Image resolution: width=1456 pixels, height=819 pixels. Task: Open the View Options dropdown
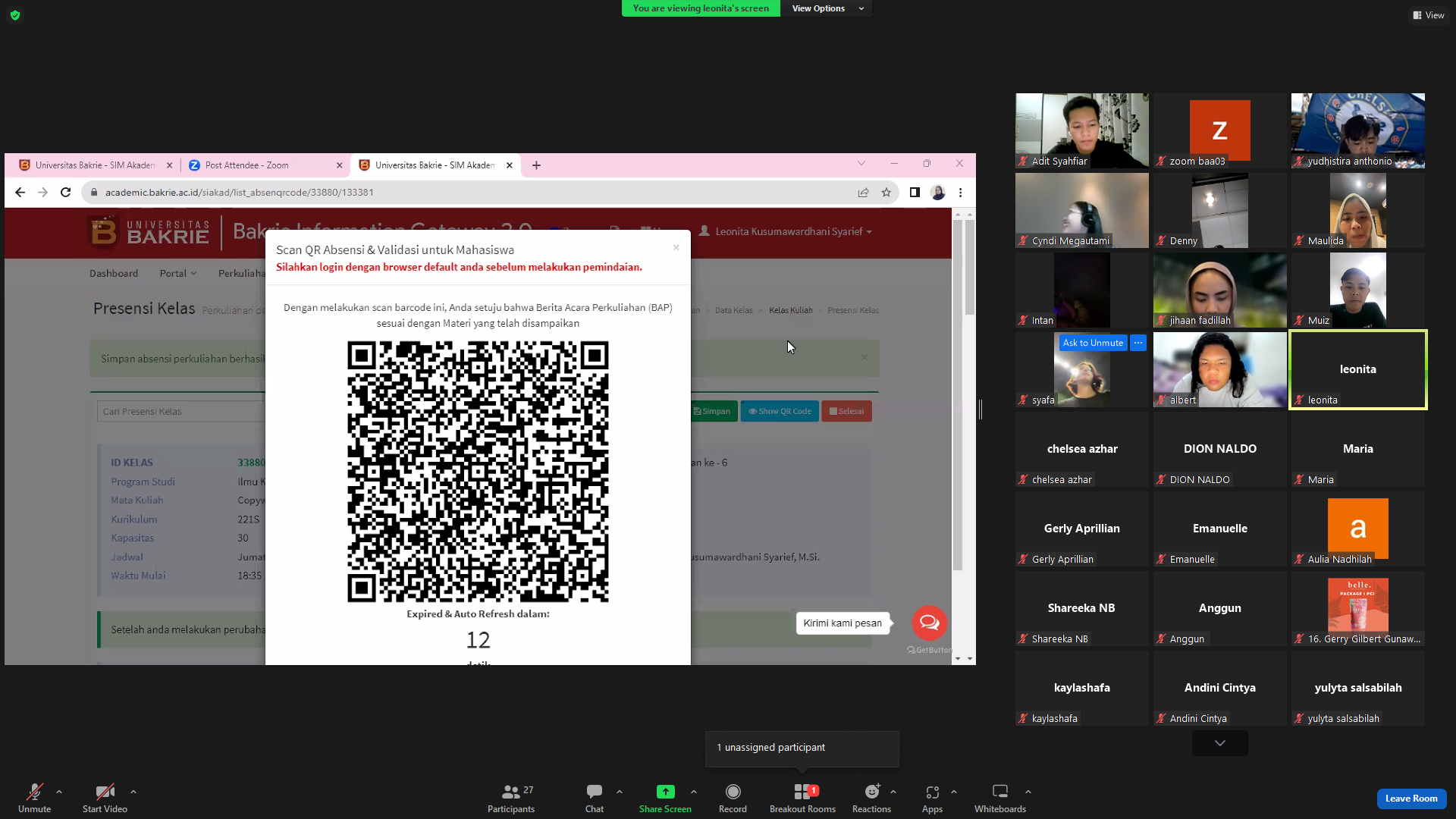(x=827, y=8)
